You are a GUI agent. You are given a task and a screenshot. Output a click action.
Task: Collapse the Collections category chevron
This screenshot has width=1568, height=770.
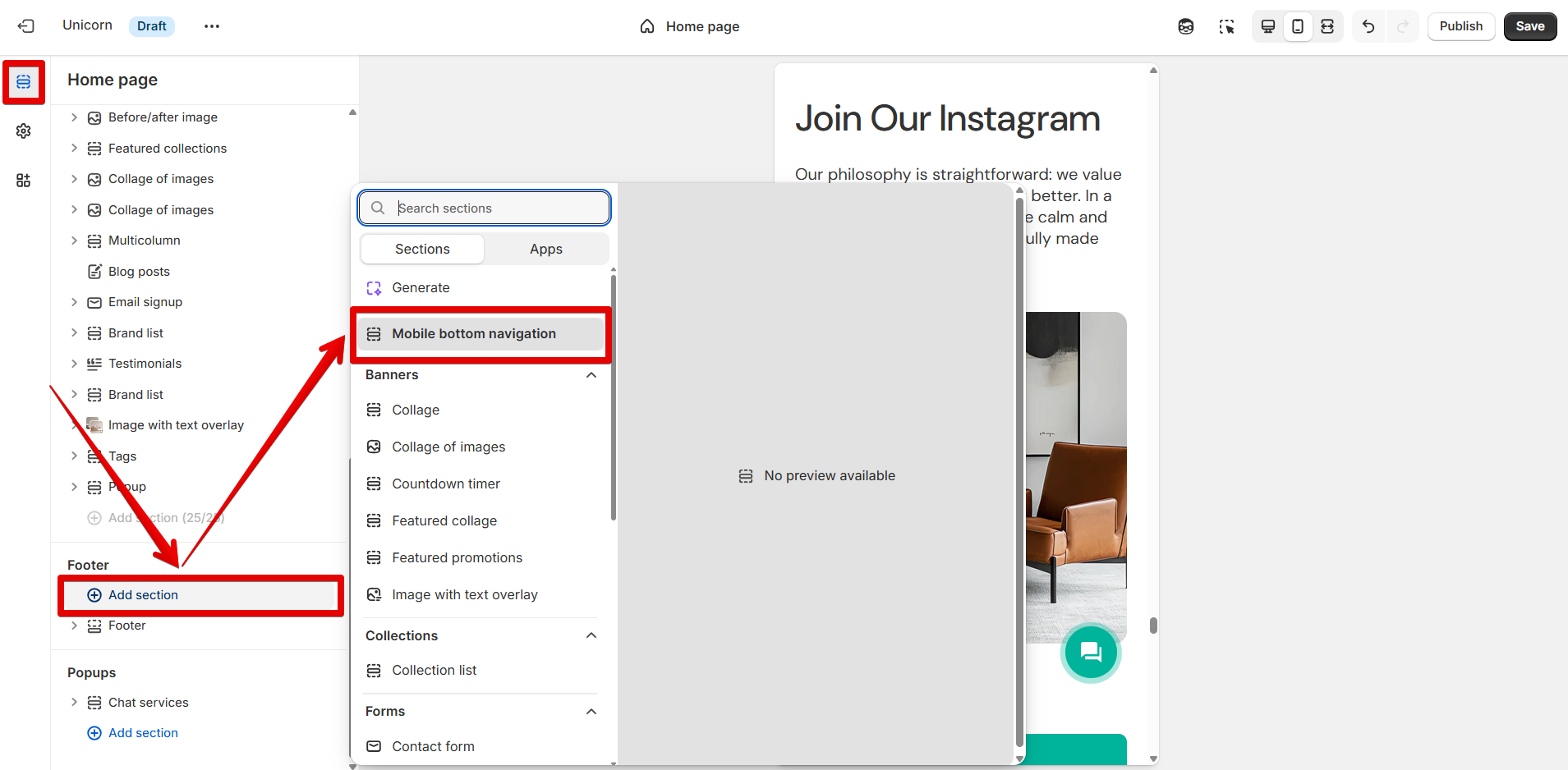click(591, 635)
